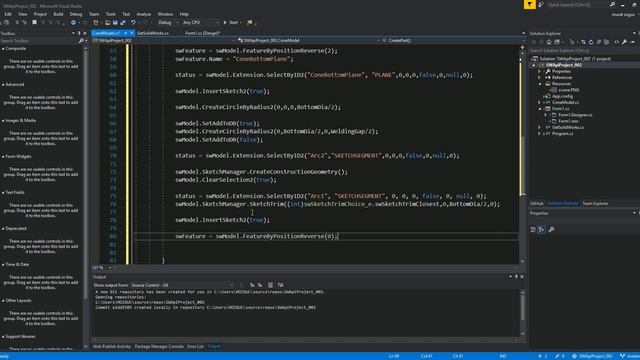The image size is (640, 360).
Task: Open the Any CPU platform dropdown
Action: [x=200, y=22]
